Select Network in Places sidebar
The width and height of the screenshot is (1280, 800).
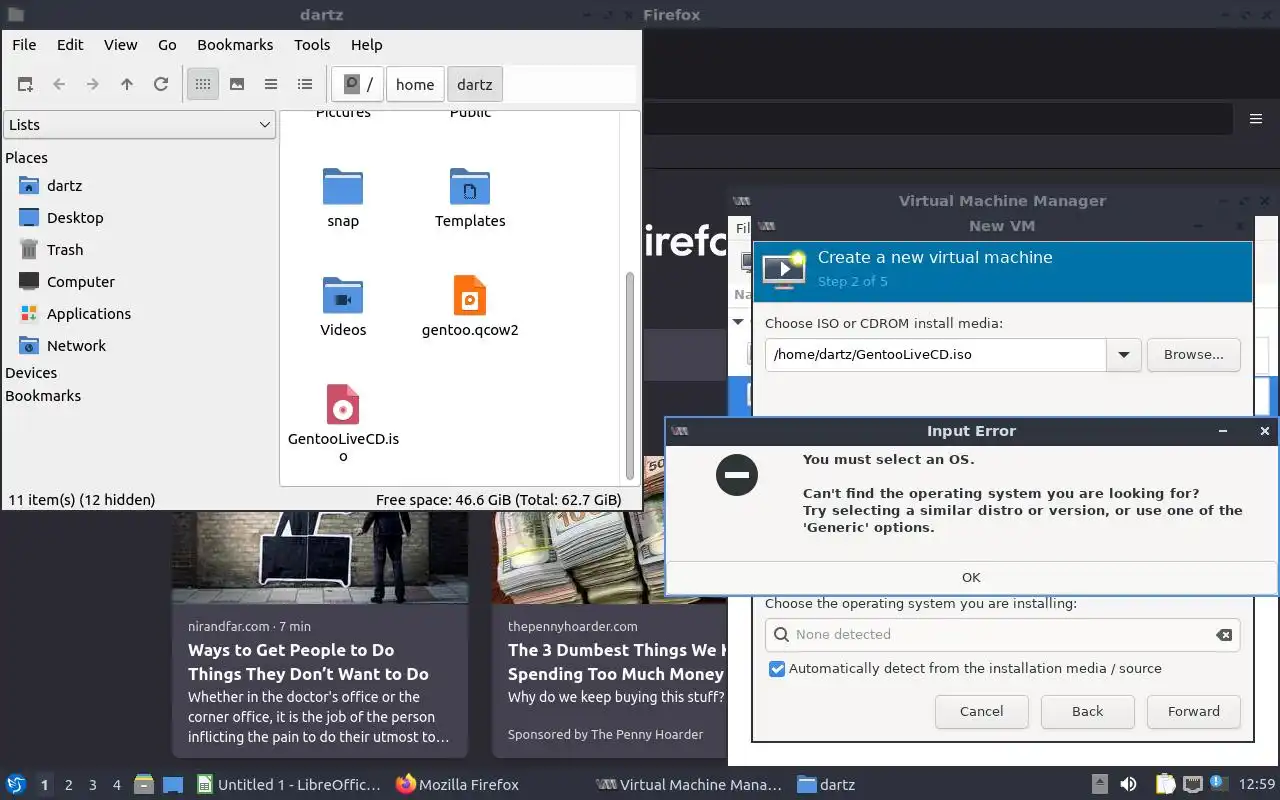pos(76,346)
